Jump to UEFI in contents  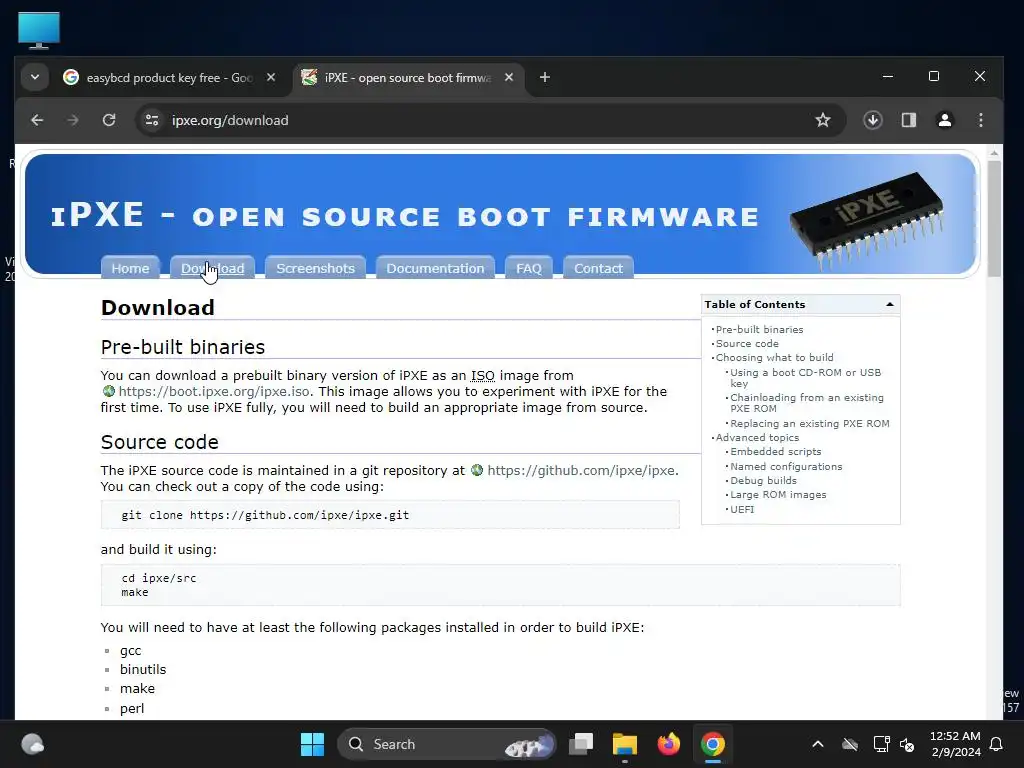[742, 509]
